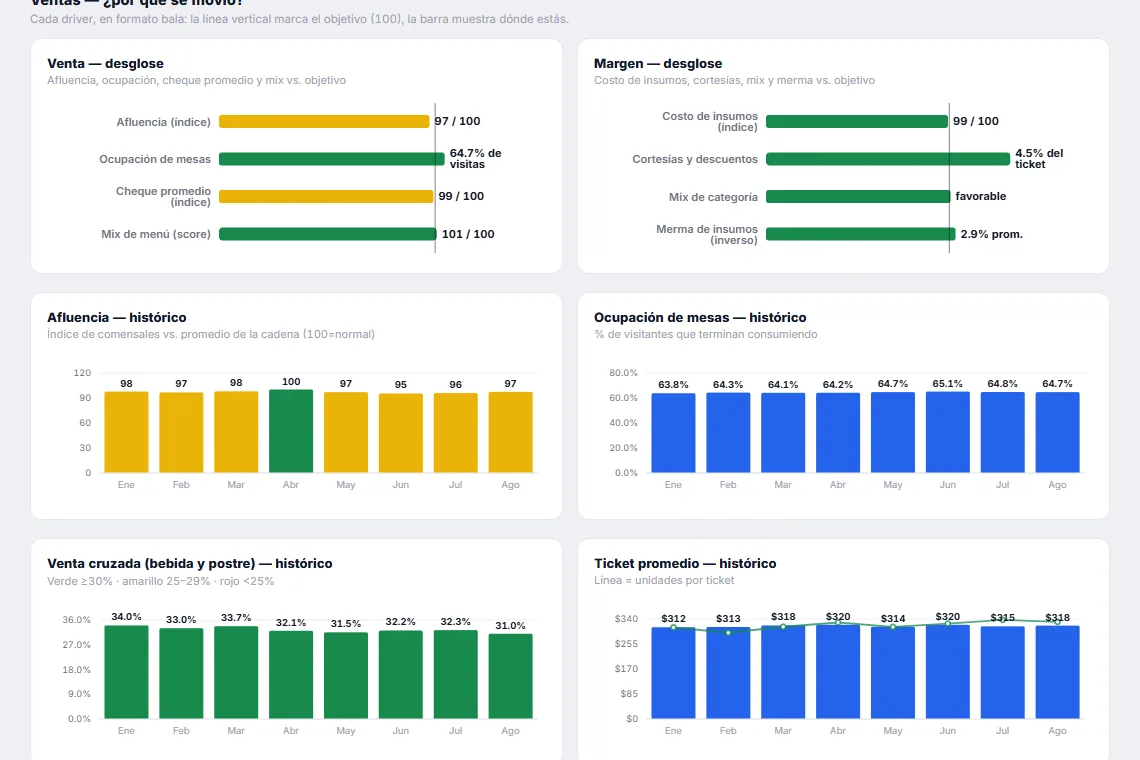Image resolution: width=1140 pixels, height=760 pixels.
Task: Select the Jun bar in Afluencia histórico
Action: point(401,433)
